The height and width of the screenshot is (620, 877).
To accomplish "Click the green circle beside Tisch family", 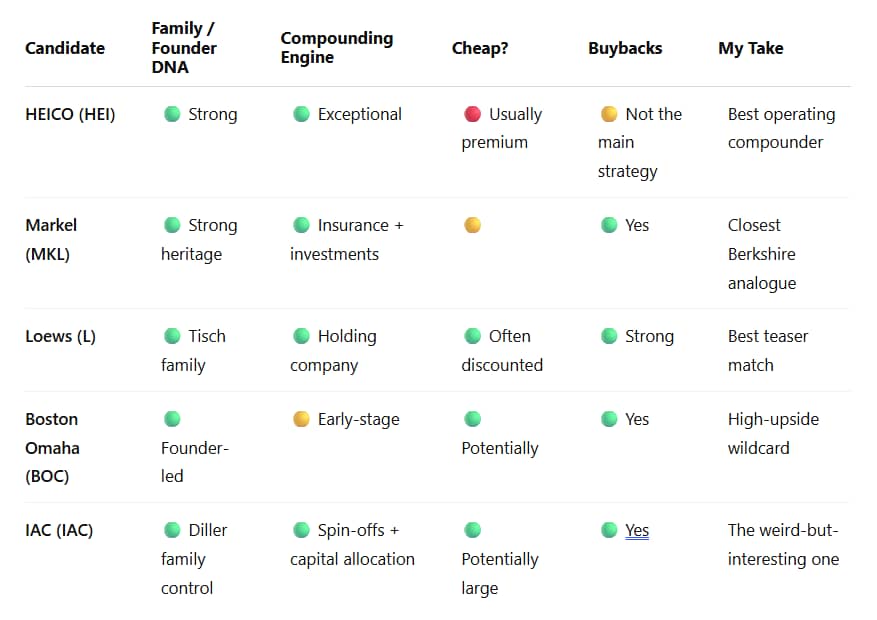I will pyautogui.click(x=172, y=337).
